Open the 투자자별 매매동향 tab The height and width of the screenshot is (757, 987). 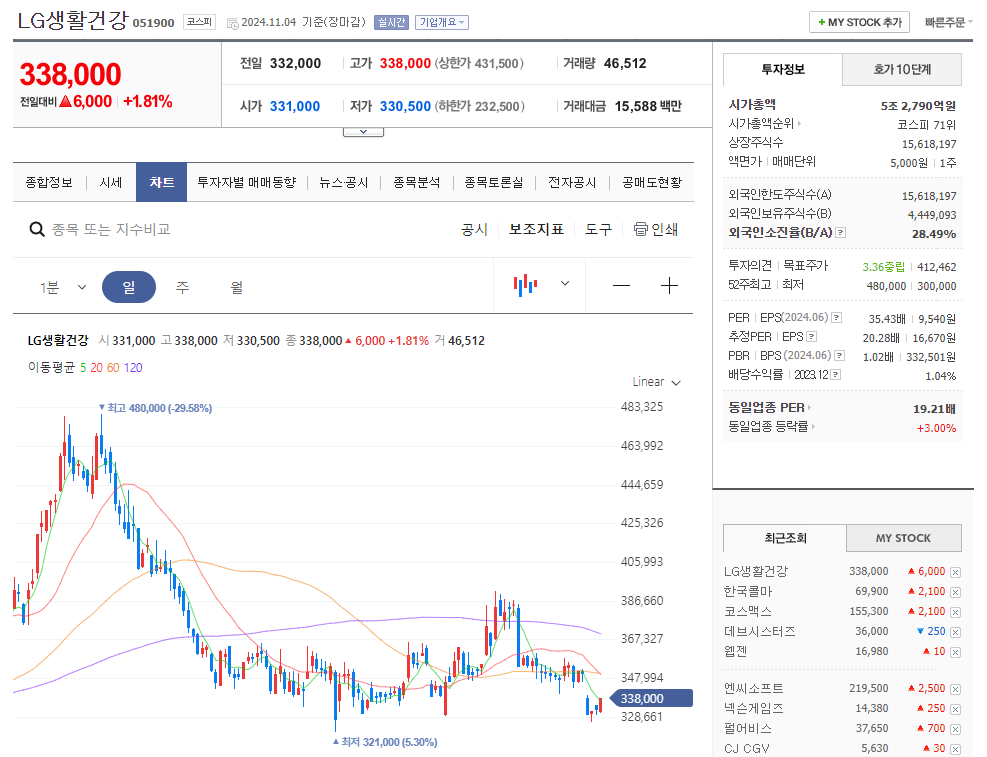(x=247, y=182)
